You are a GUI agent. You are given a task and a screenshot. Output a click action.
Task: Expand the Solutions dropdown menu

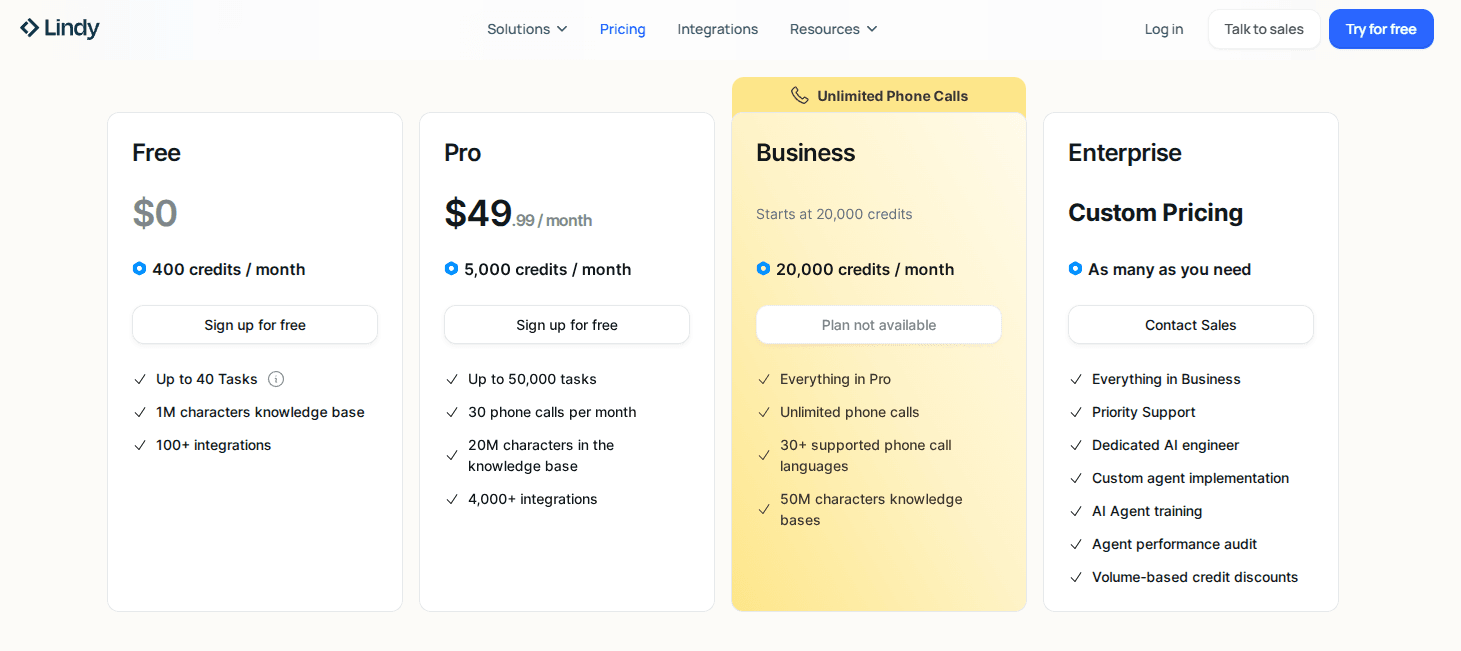tap(527, 29)
